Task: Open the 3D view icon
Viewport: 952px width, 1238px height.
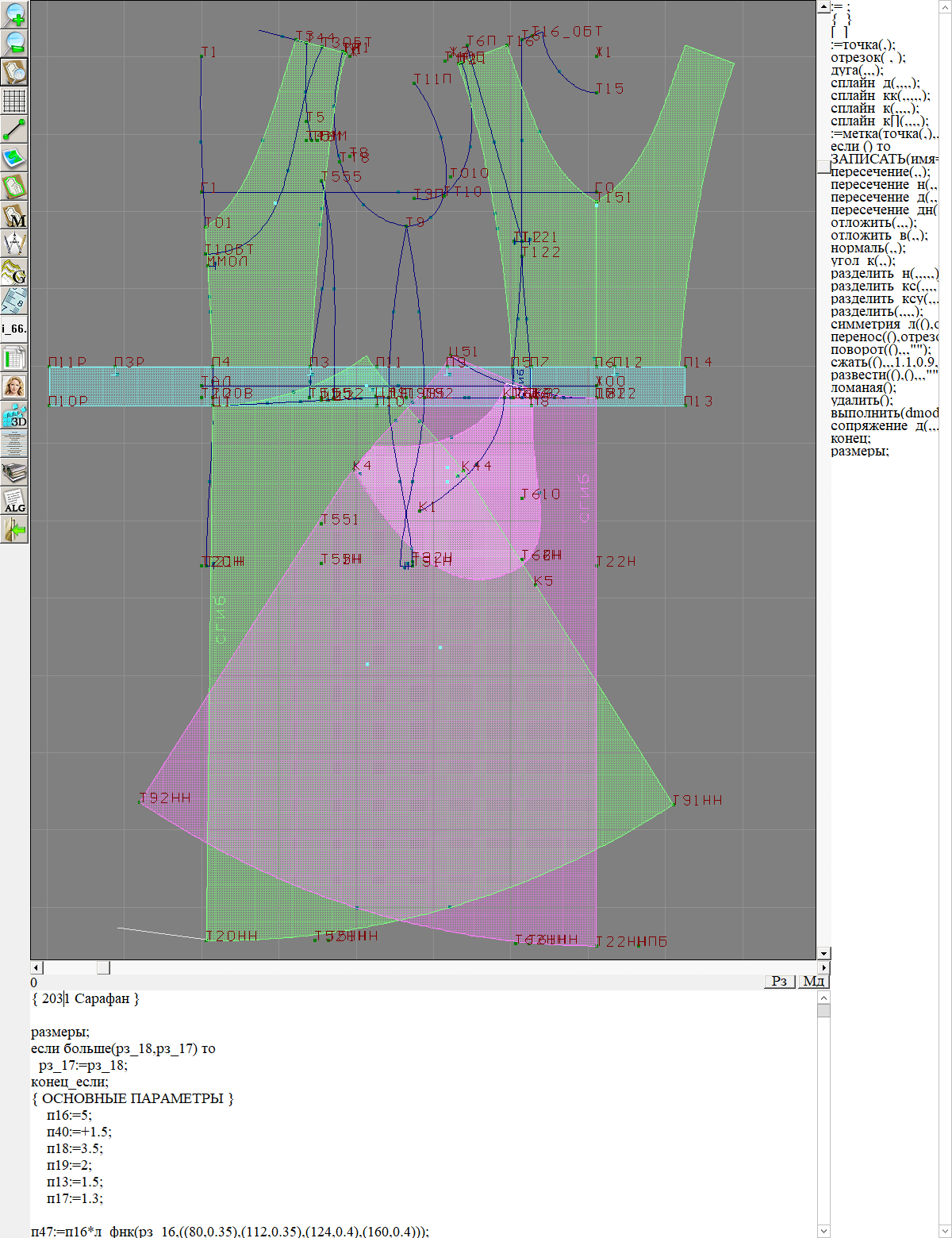Action: (x=14, y=415)
